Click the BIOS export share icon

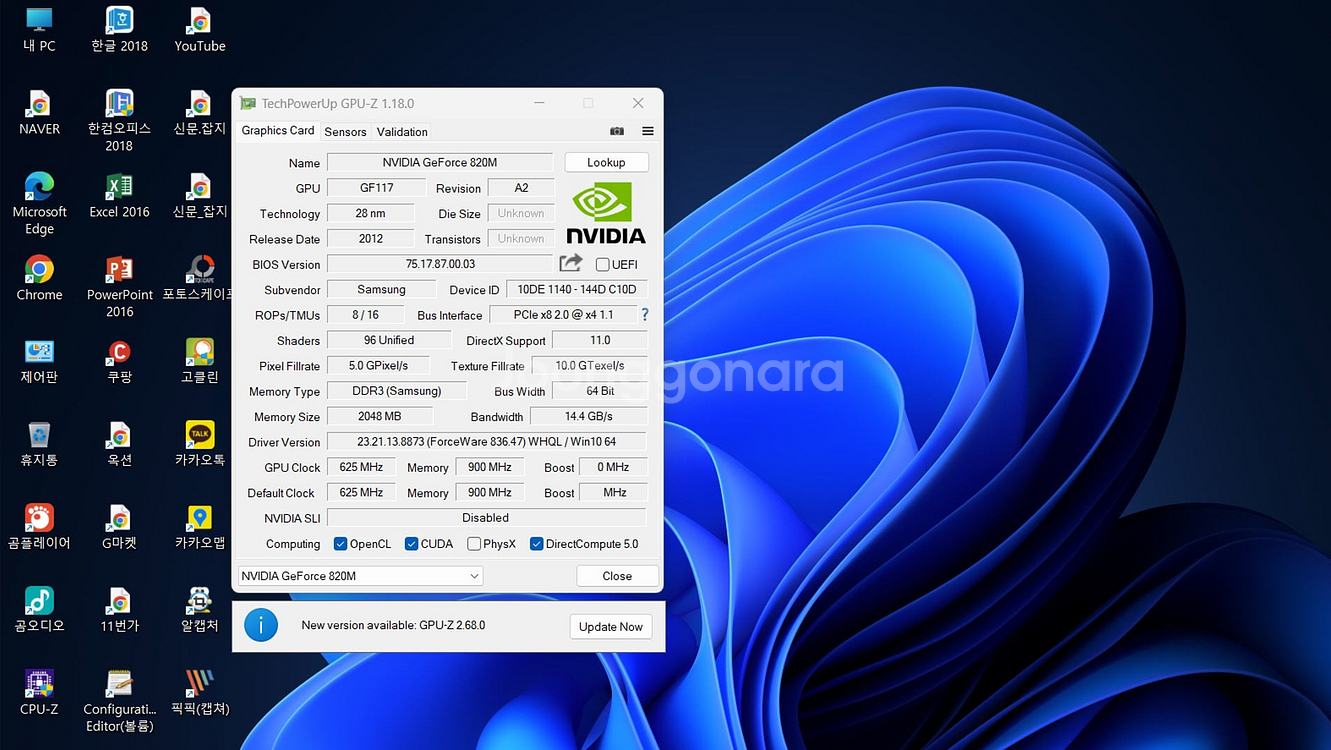571,263
